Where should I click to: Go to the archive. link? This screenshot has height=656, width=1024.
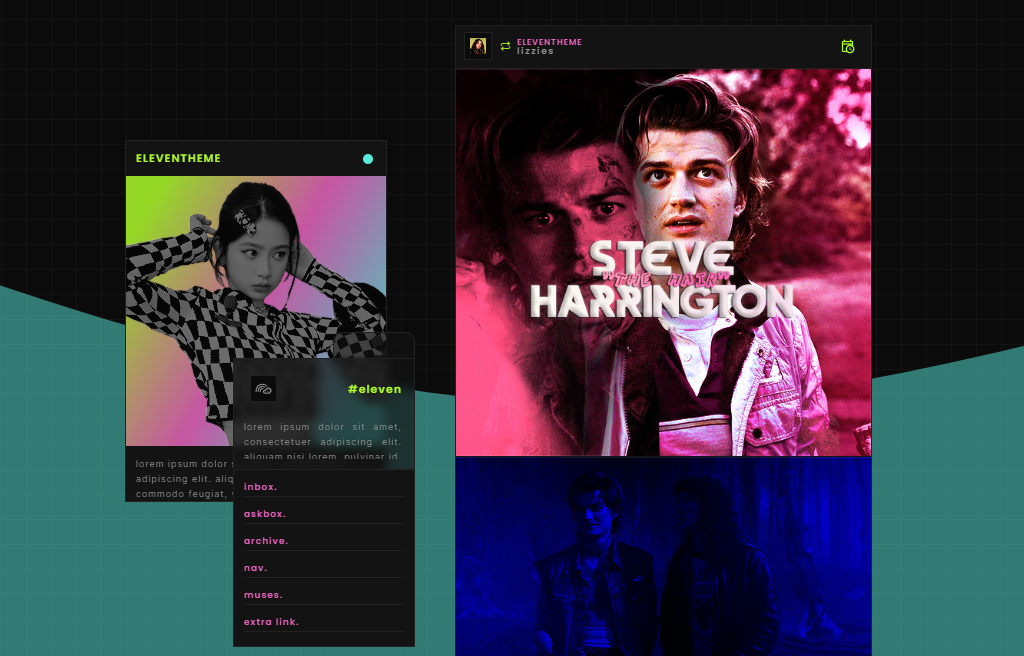coord(265,541)
